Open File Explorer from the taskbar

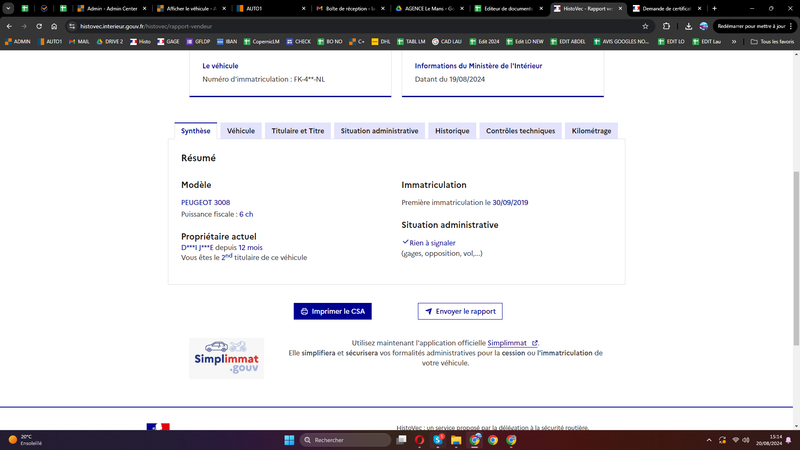[456, 440]
